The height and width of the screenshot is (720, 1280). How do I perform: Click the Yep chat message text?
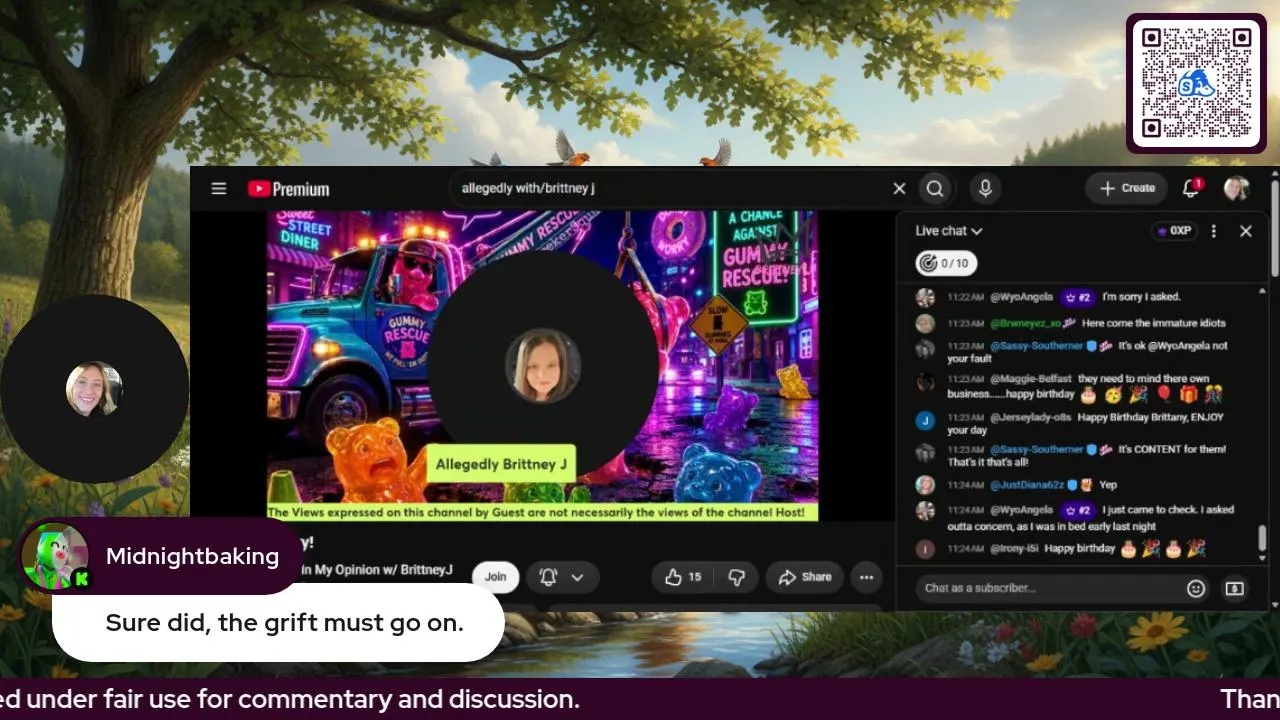coord(1108,485)
